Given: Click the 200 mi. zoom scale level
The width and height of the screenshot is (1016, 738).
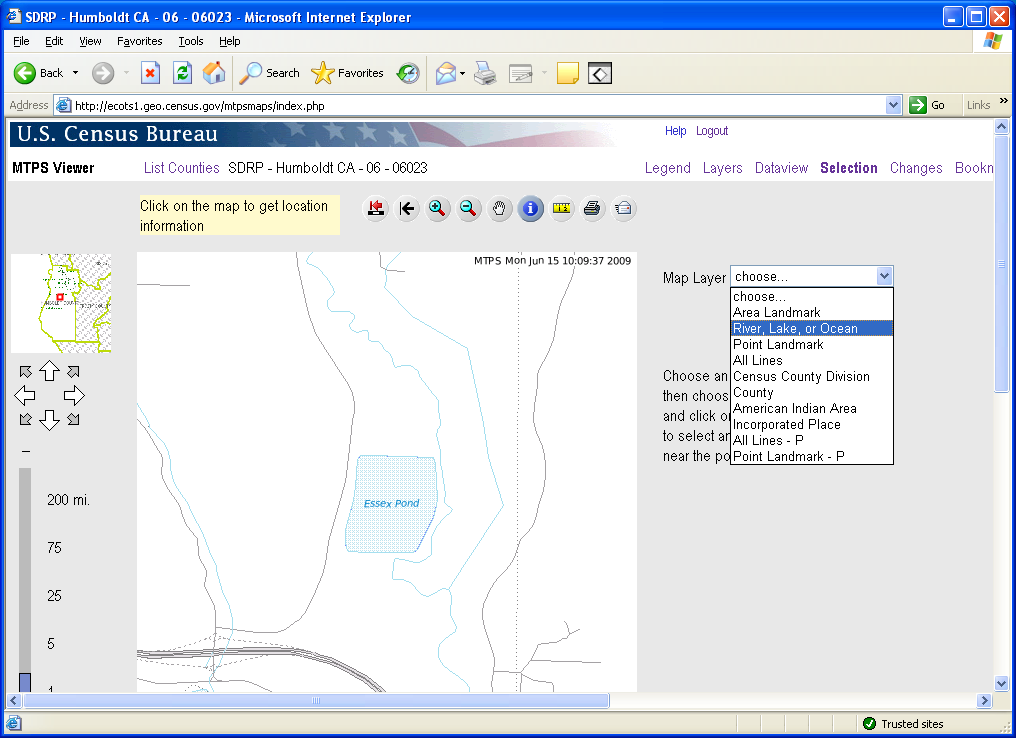Looking at the screenshot, I should point(68,500).
